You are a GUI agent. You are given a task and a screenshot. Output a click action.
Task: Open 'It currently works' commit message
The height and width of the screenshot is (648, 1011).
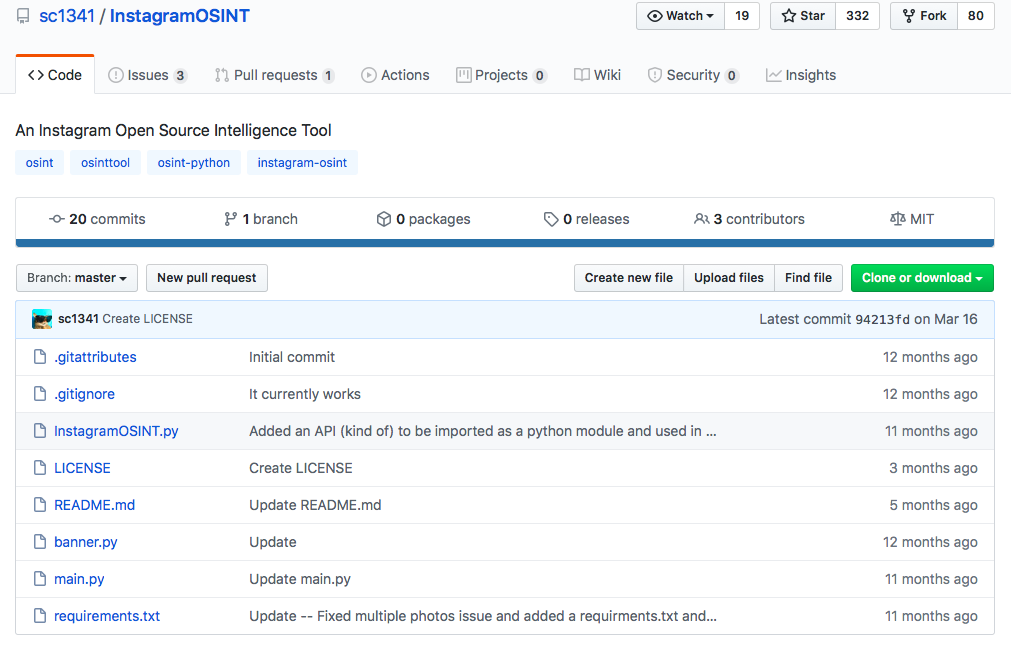tap(304, 394)
